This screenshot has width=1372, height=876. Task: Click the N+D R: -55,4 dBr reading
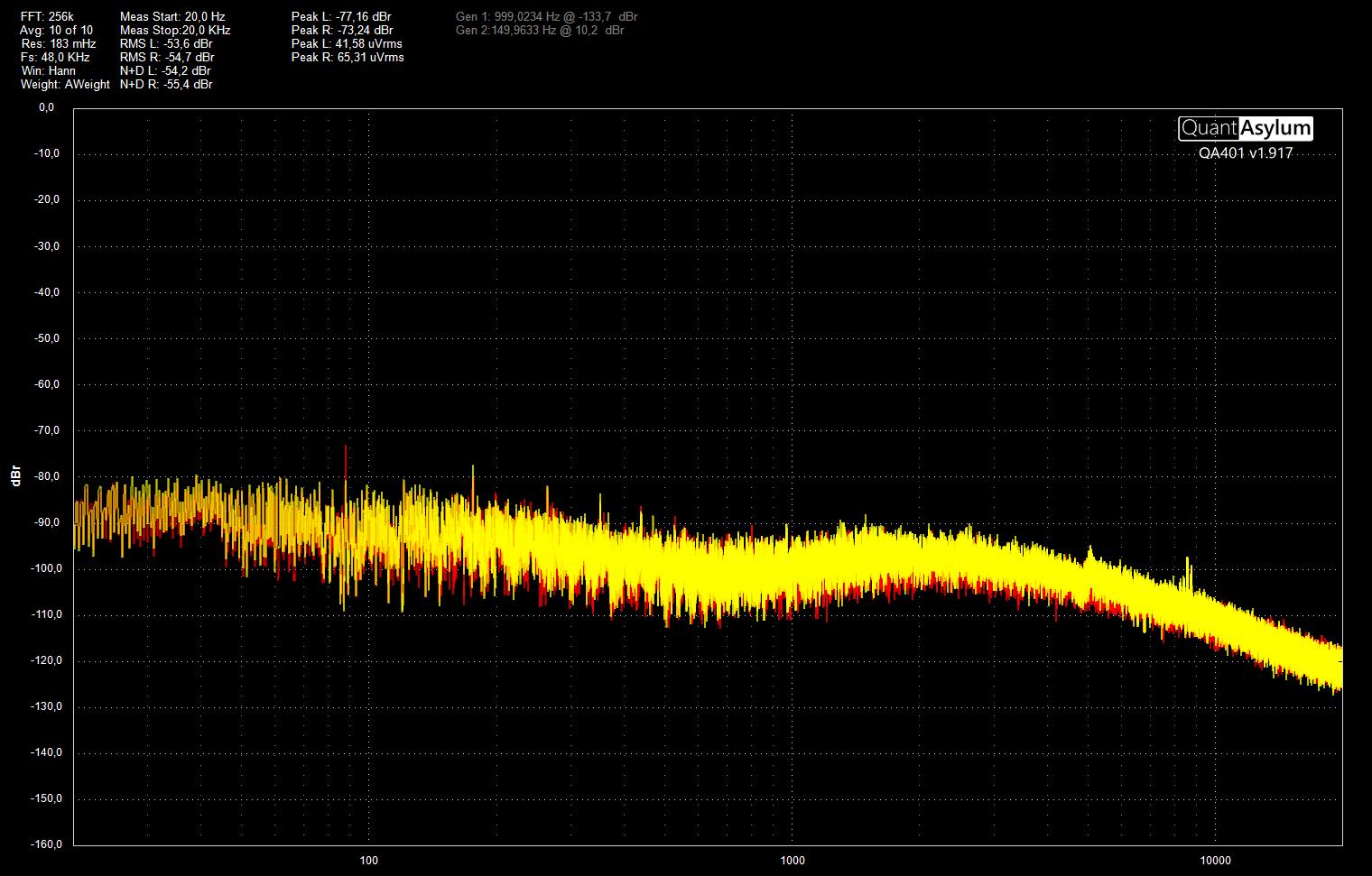click(x=166, y=84)
